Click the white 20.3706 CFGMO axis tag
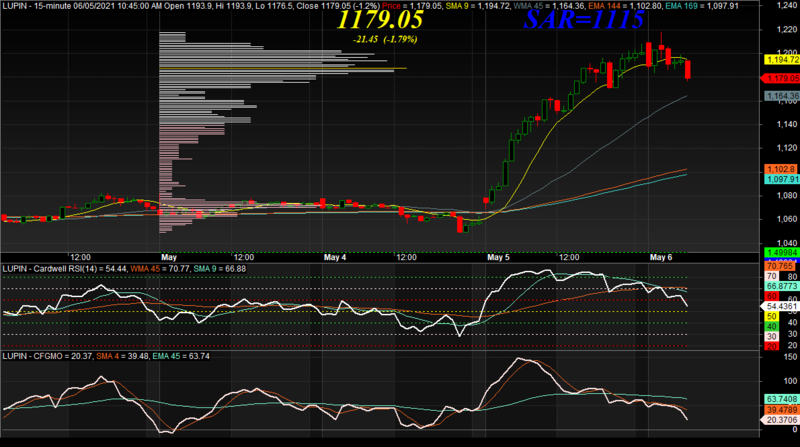Screen dimensions: 800x447 [x=780, y=420]
